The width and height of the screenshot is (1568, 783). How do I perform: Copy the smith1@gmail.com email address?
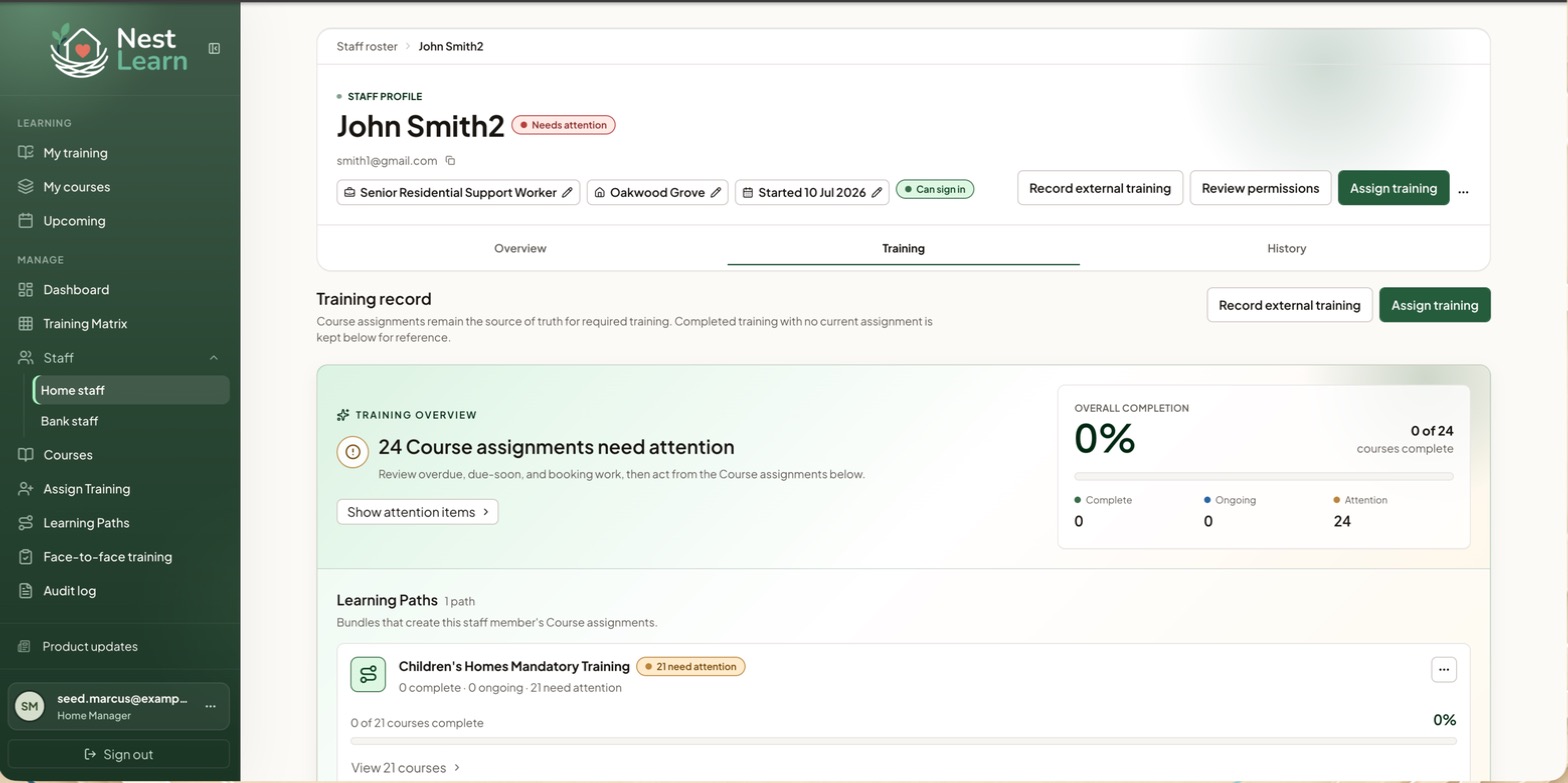(450, 161)
